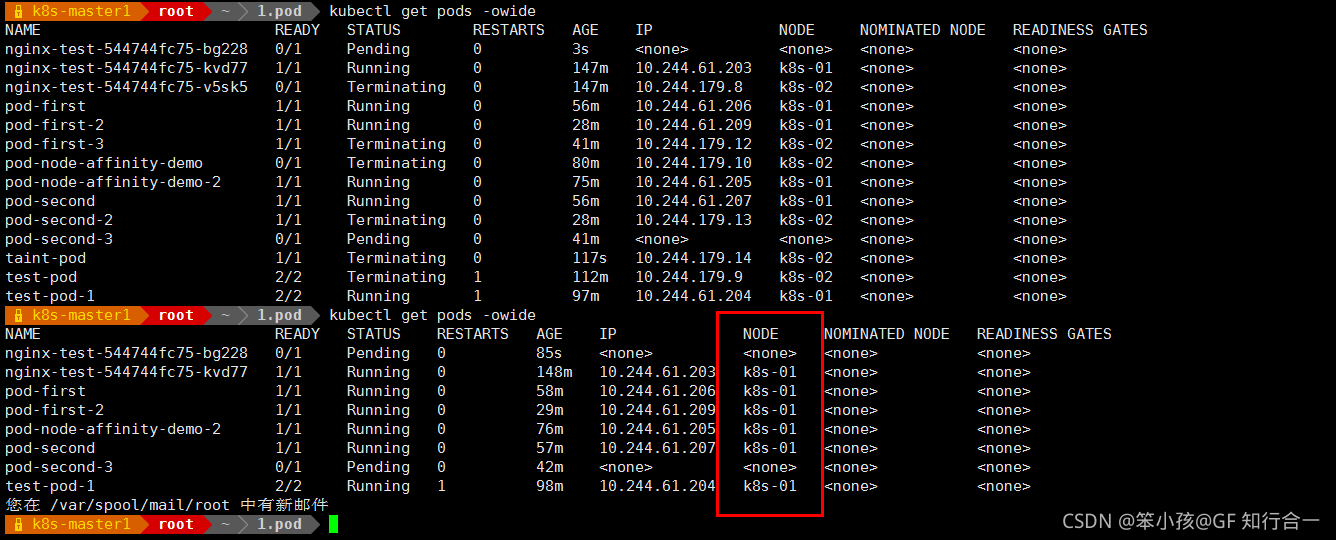This screenshot has height=540, width=1336.
Task: Select restart count 1 in the 98m row
Action: coord(441,486)
